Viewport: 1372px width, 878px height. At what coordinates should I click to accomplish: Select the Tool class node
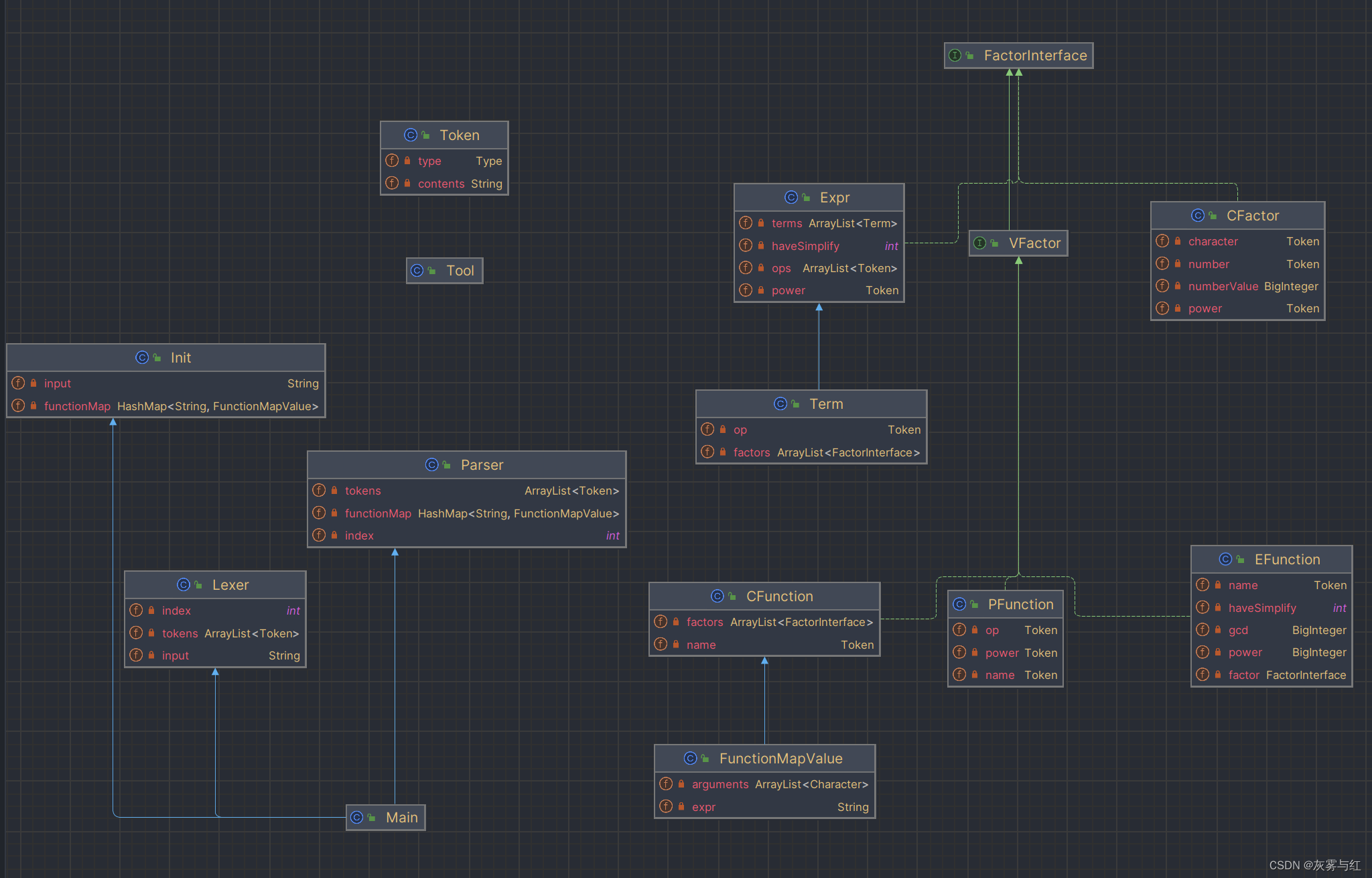pyautogui.click(x=445, y=271)
